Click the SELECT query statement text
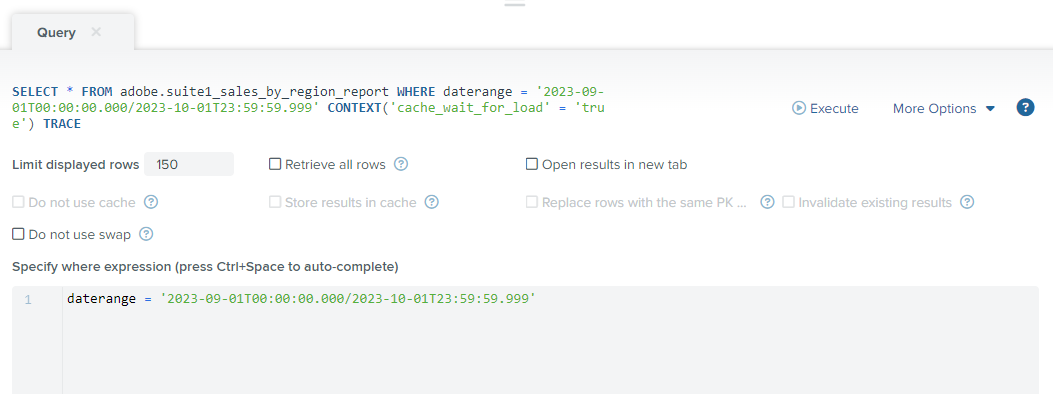 click(309, 107)
